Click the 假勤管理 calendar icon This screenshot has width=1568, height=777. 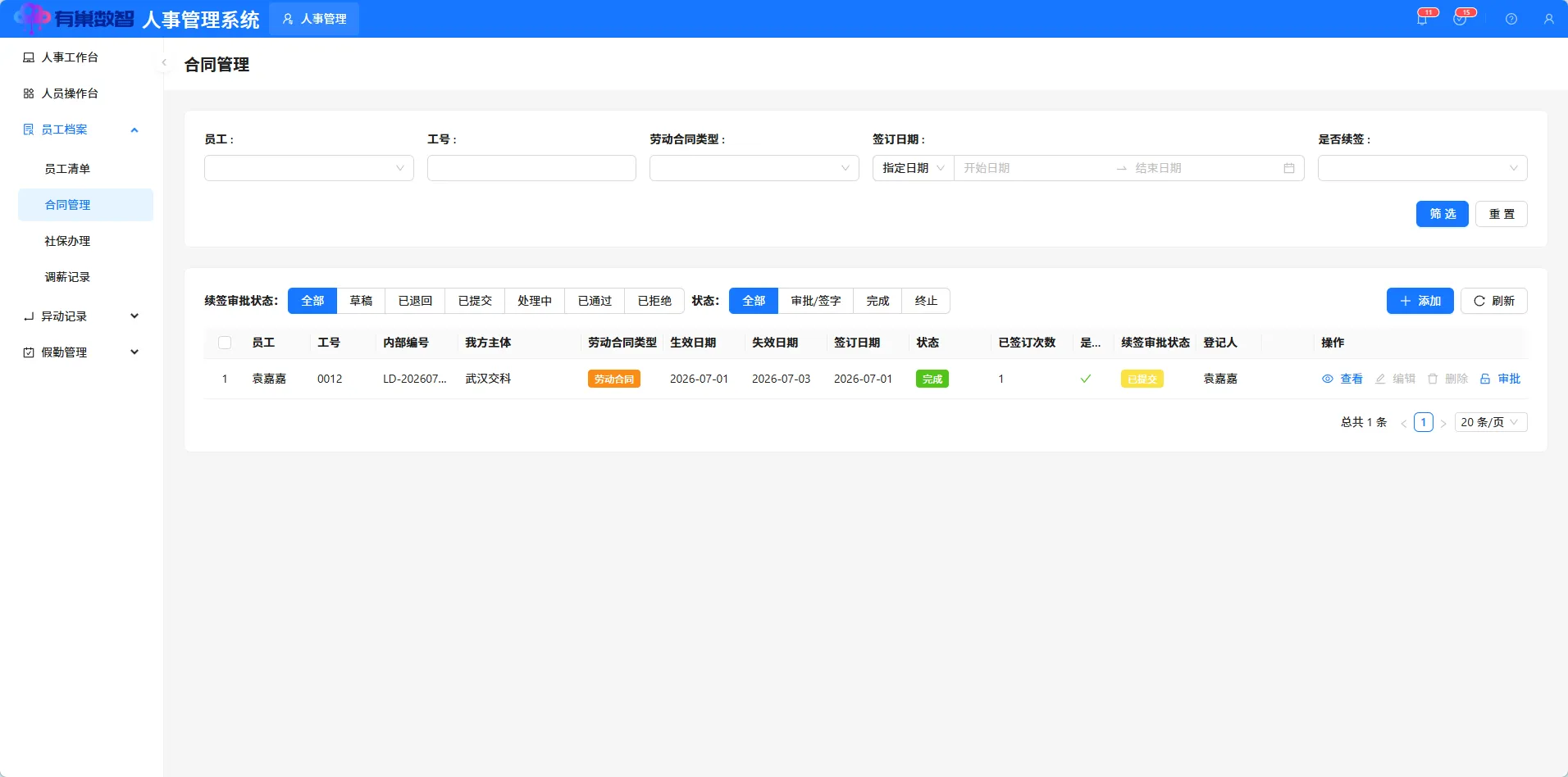point(29,352)
